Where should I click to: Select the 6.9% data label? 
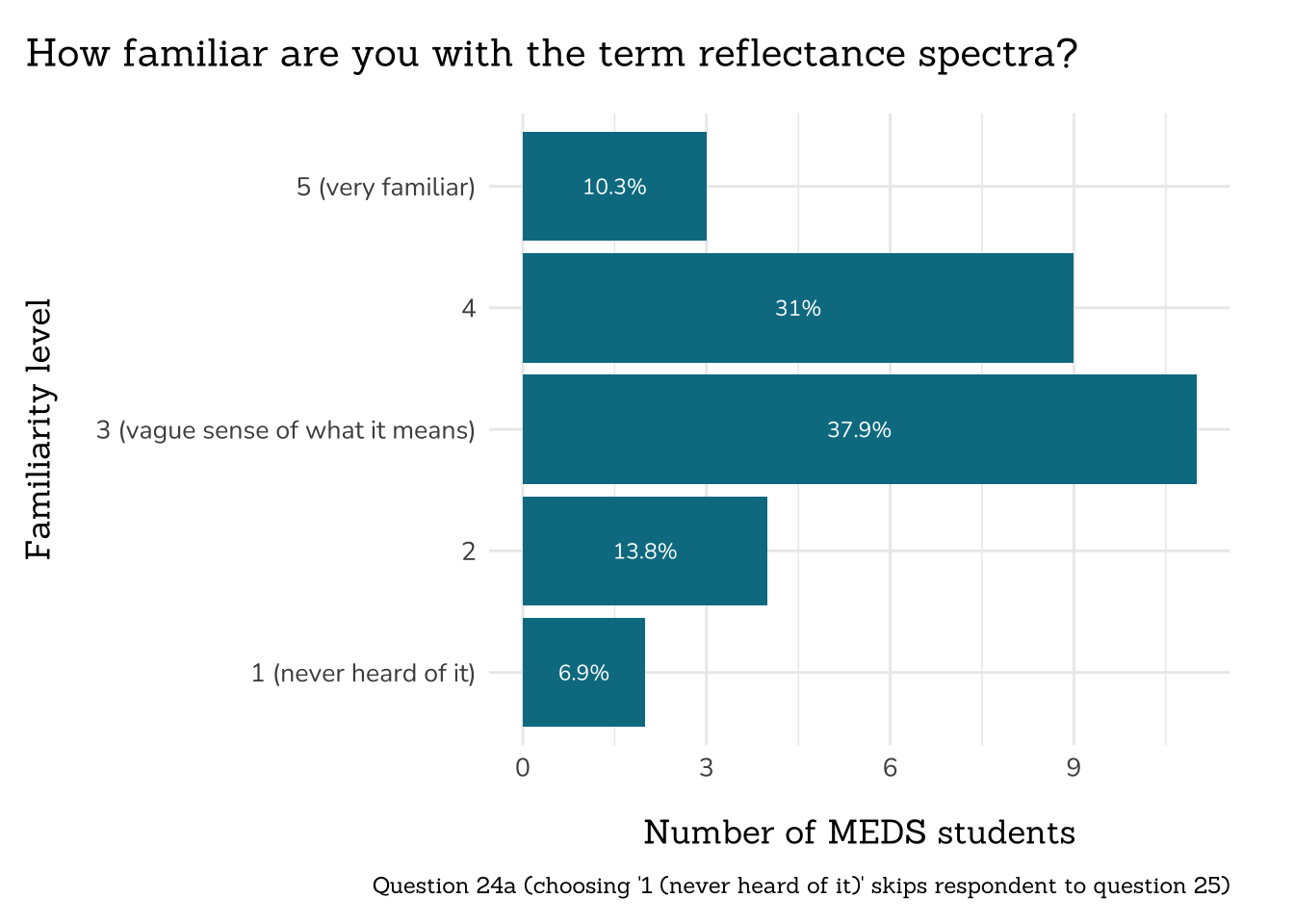point(583,673)
